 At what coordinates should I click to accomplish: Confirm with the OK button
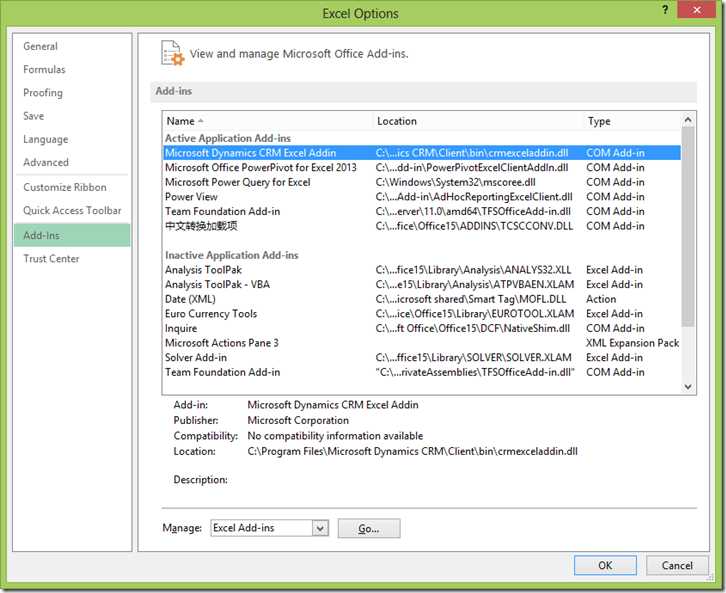605,565
